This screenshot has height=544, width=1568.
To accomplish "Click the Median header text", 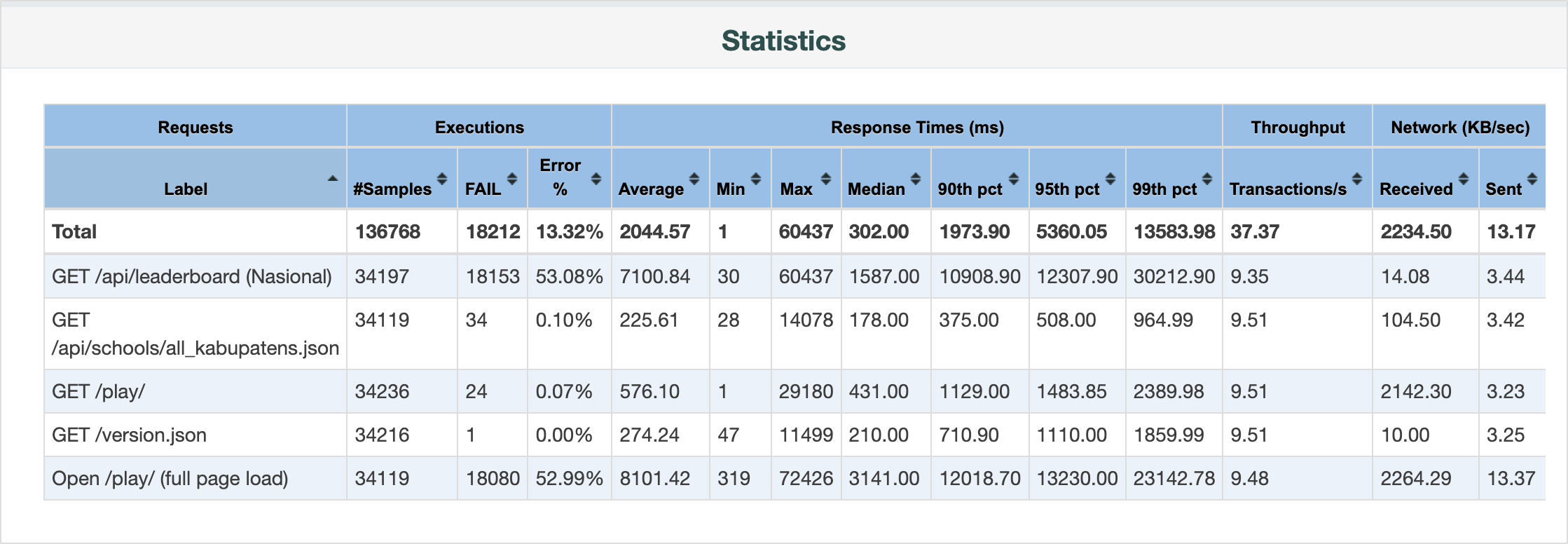I will pos(876,189).
